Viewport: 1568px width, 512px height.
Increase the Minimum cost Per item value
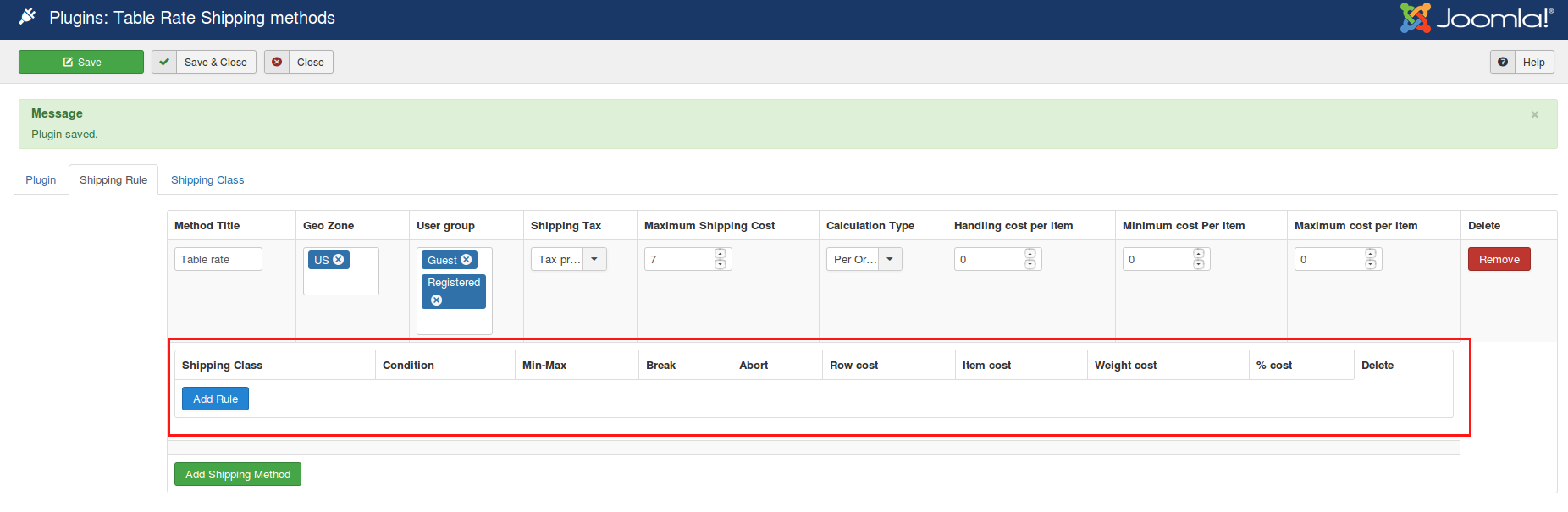(x=1199, y=254)
